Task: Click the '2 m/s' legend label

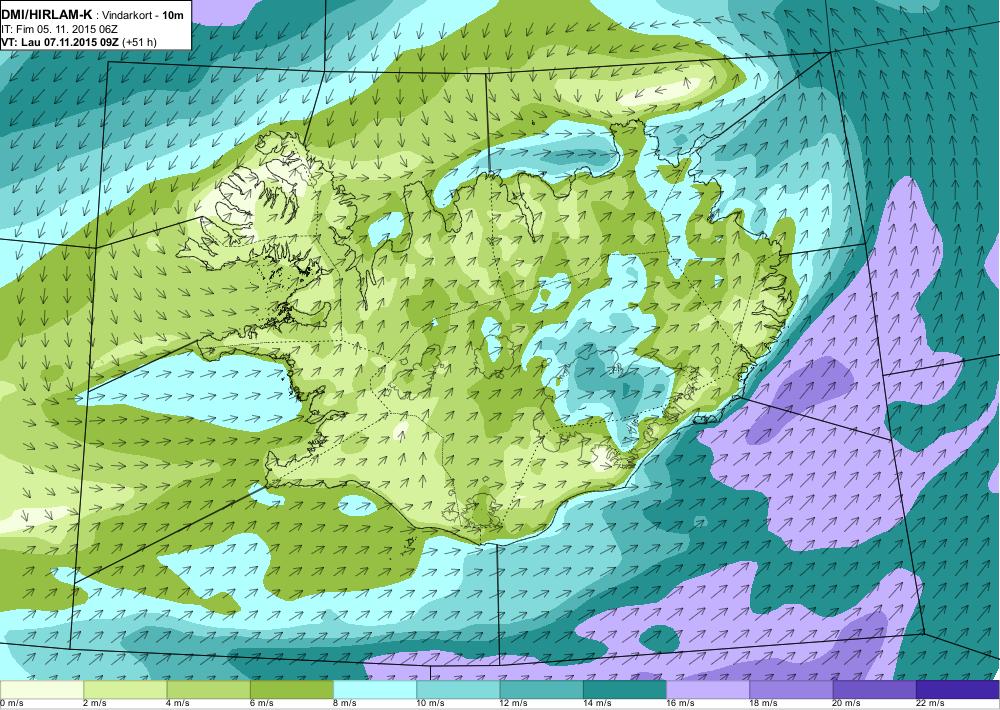Action: click(x=95, y=703)
